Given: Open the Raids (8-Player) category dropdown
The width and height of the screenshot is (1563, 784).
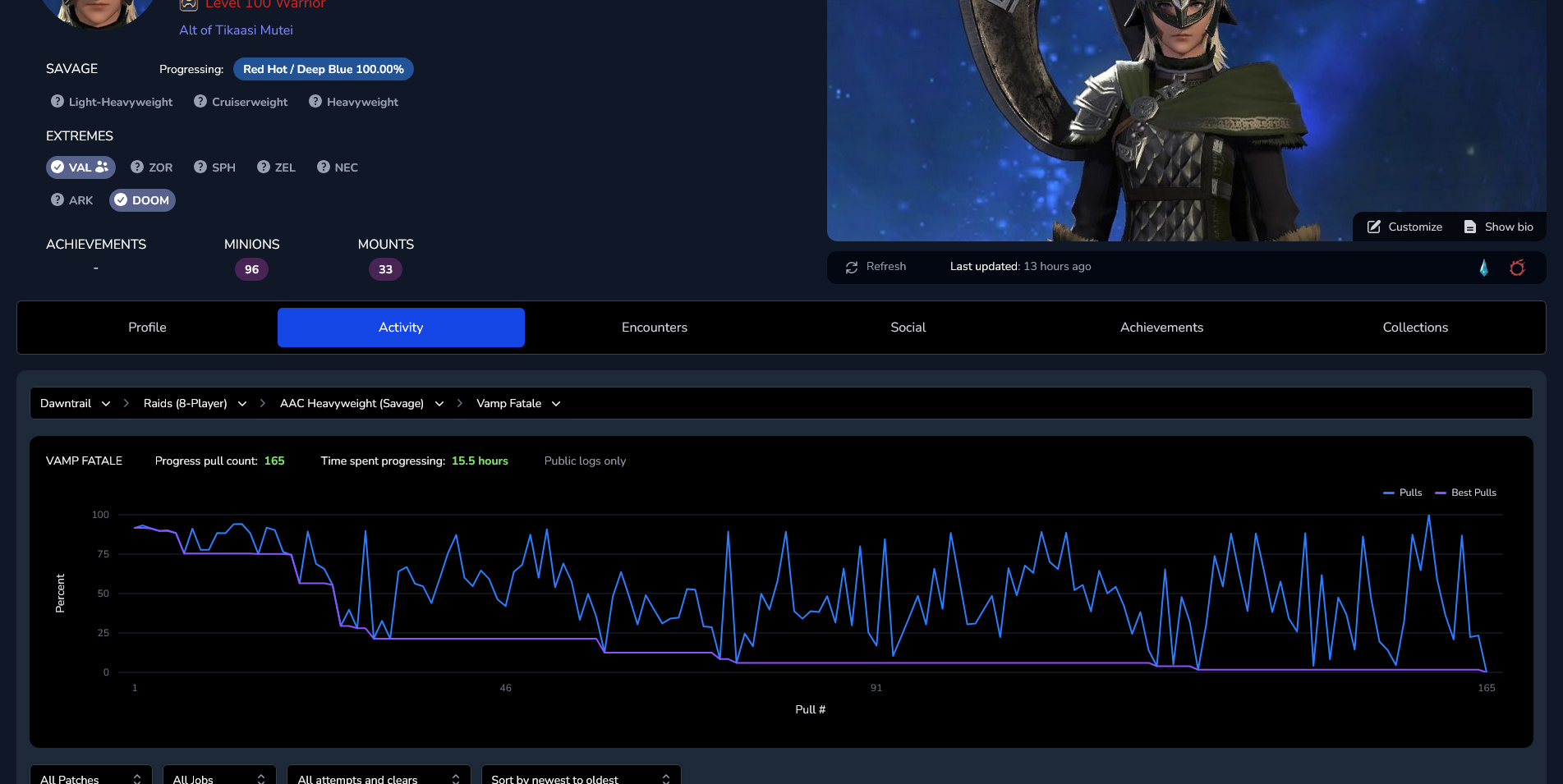Looking at the screenshot, I should point(195,403).
